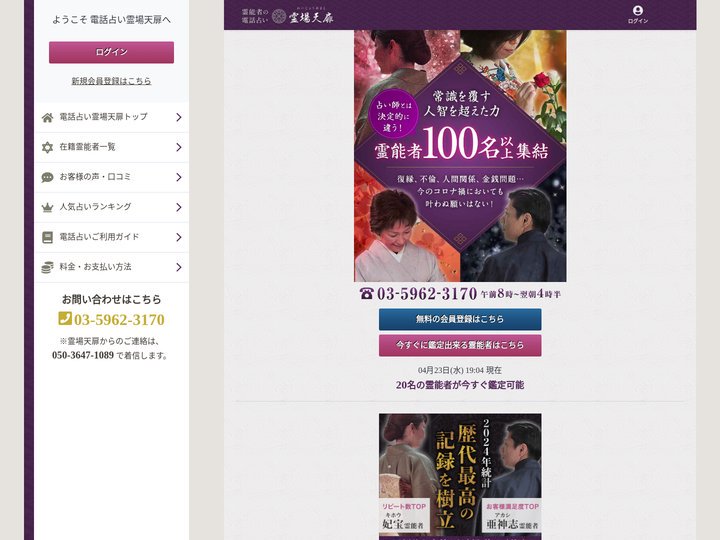Open 電話占い霊場天扉トップ menu item
This screenshot has height=540, width=720.
tap(112, 118)
